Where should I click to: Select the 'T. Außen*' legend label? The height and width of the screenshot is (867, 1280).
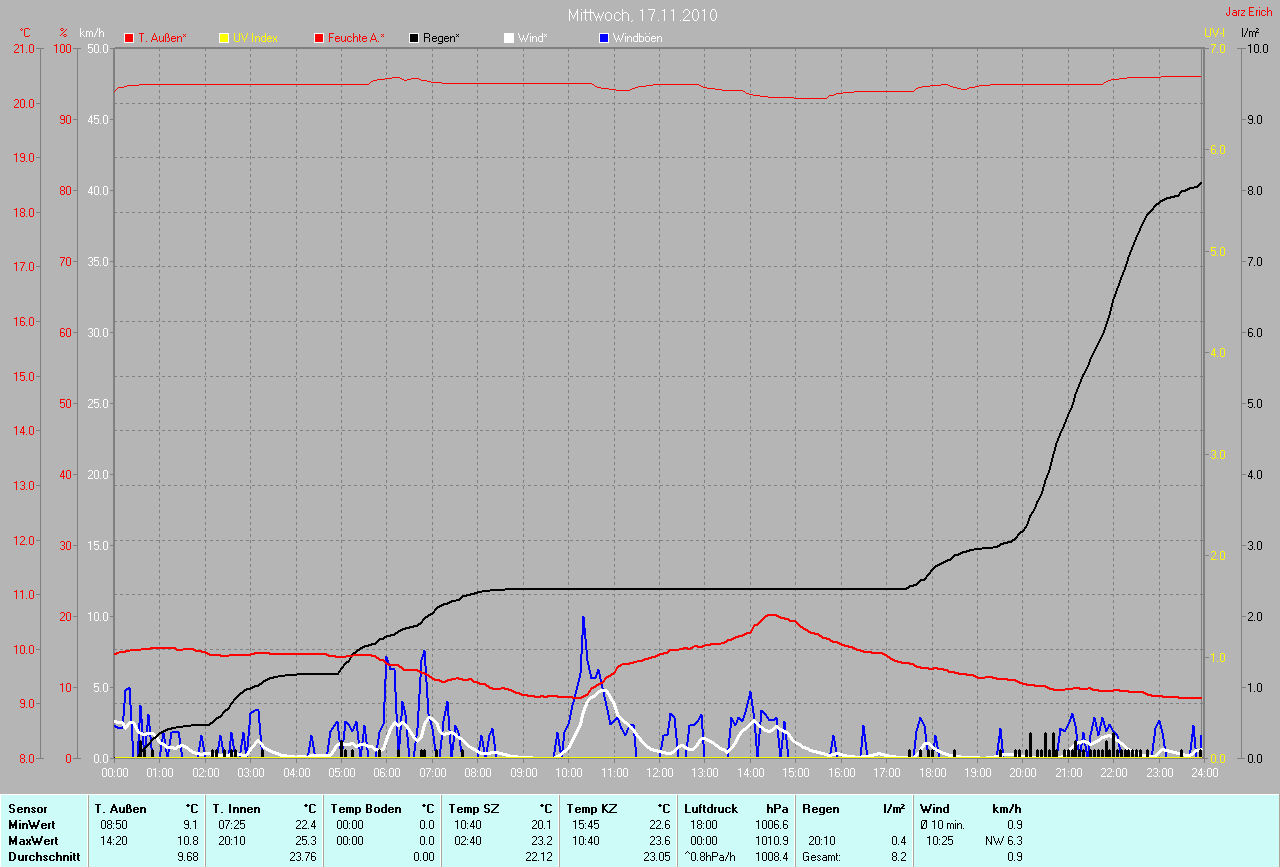tap(162, 38)
